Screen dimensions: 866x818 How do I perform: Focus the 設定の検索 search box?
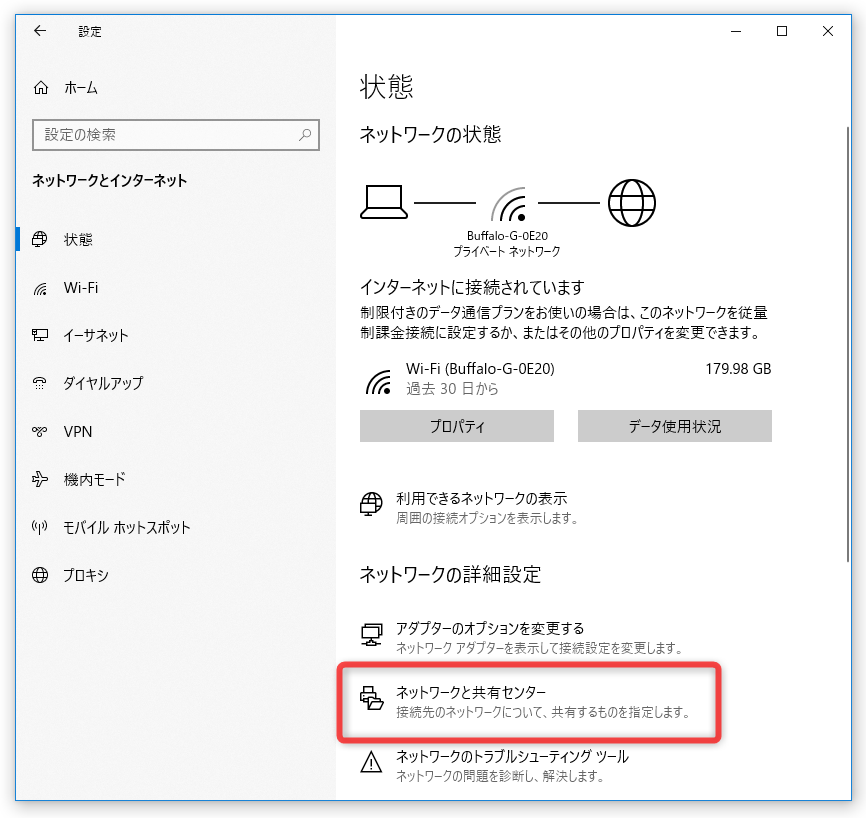(176, 135)
